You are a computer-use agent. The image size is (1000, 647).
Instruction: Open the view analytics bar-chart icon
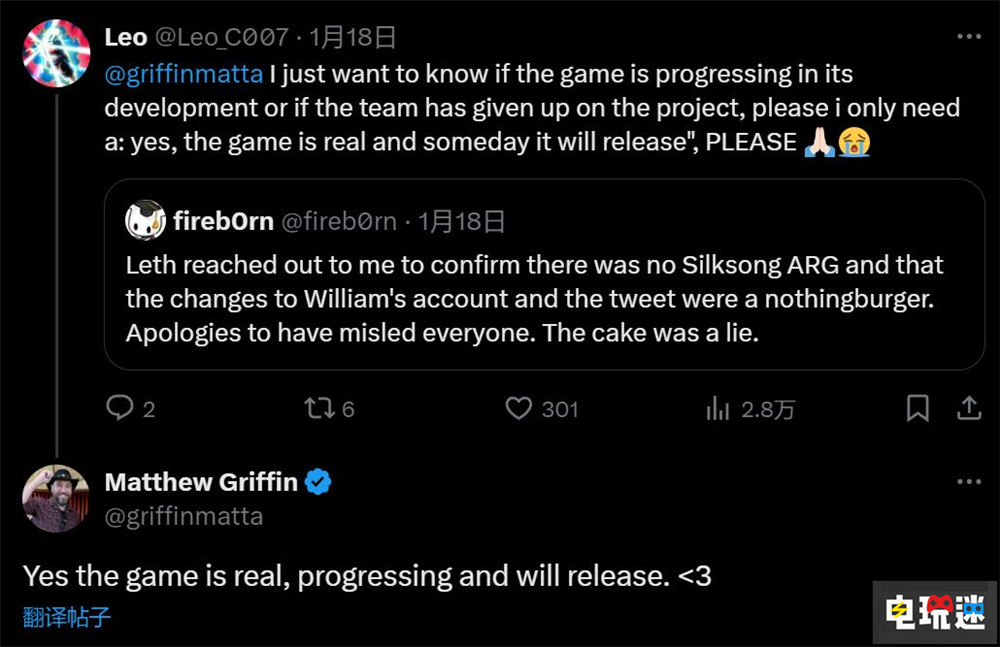click(717, 408)
